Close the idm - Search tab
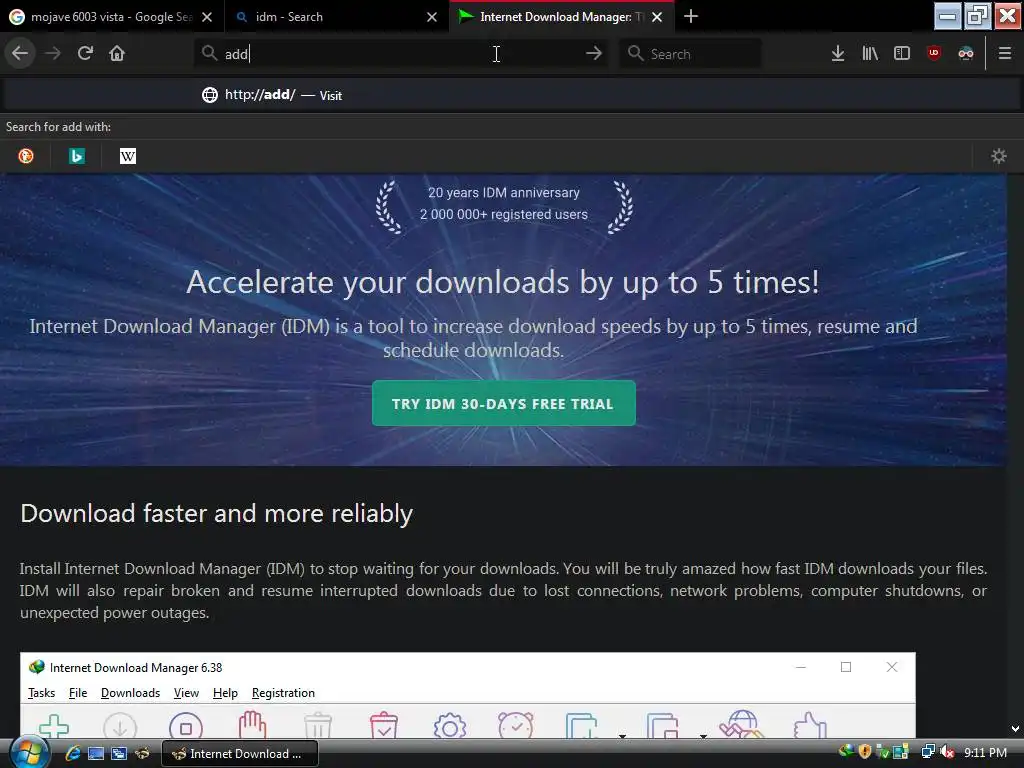 click(x=432, y=17)
